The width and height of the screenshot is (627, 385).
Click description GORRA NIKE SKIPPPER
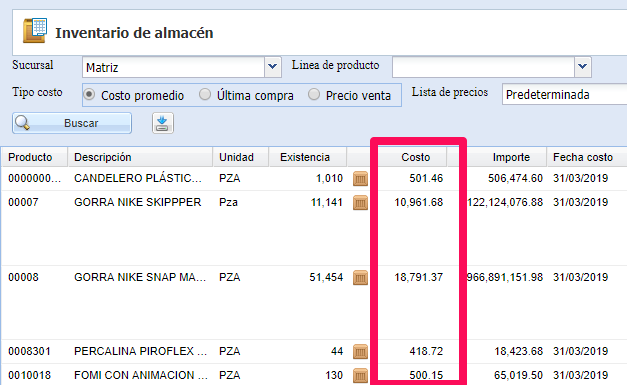[138, 202]
